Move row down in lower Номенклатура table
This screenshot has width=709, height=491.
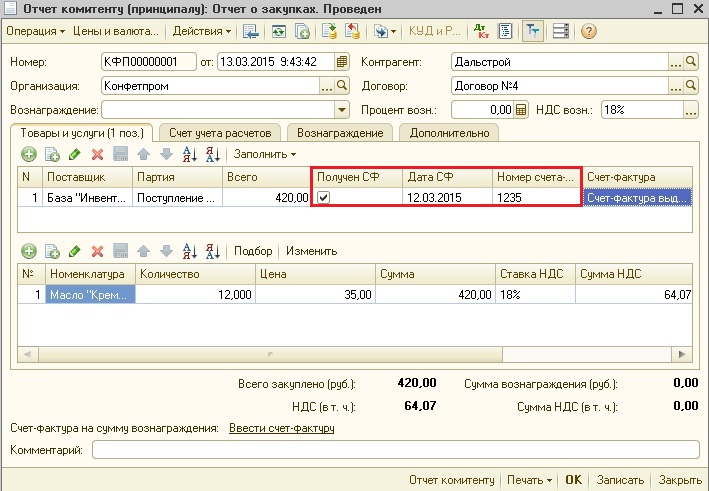[x=166, y=251]
